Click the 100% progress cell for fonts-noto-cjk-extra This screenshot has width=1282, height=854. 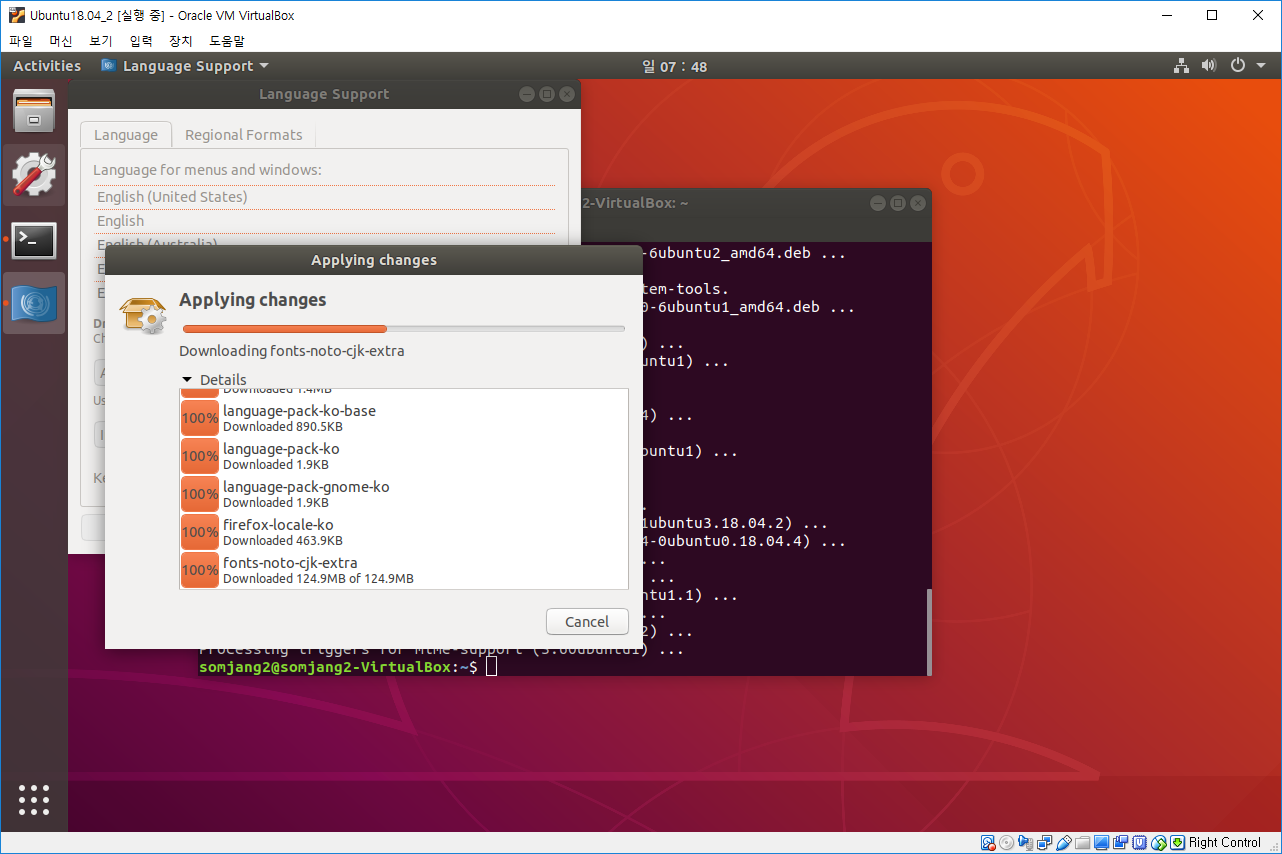point(200,570)
